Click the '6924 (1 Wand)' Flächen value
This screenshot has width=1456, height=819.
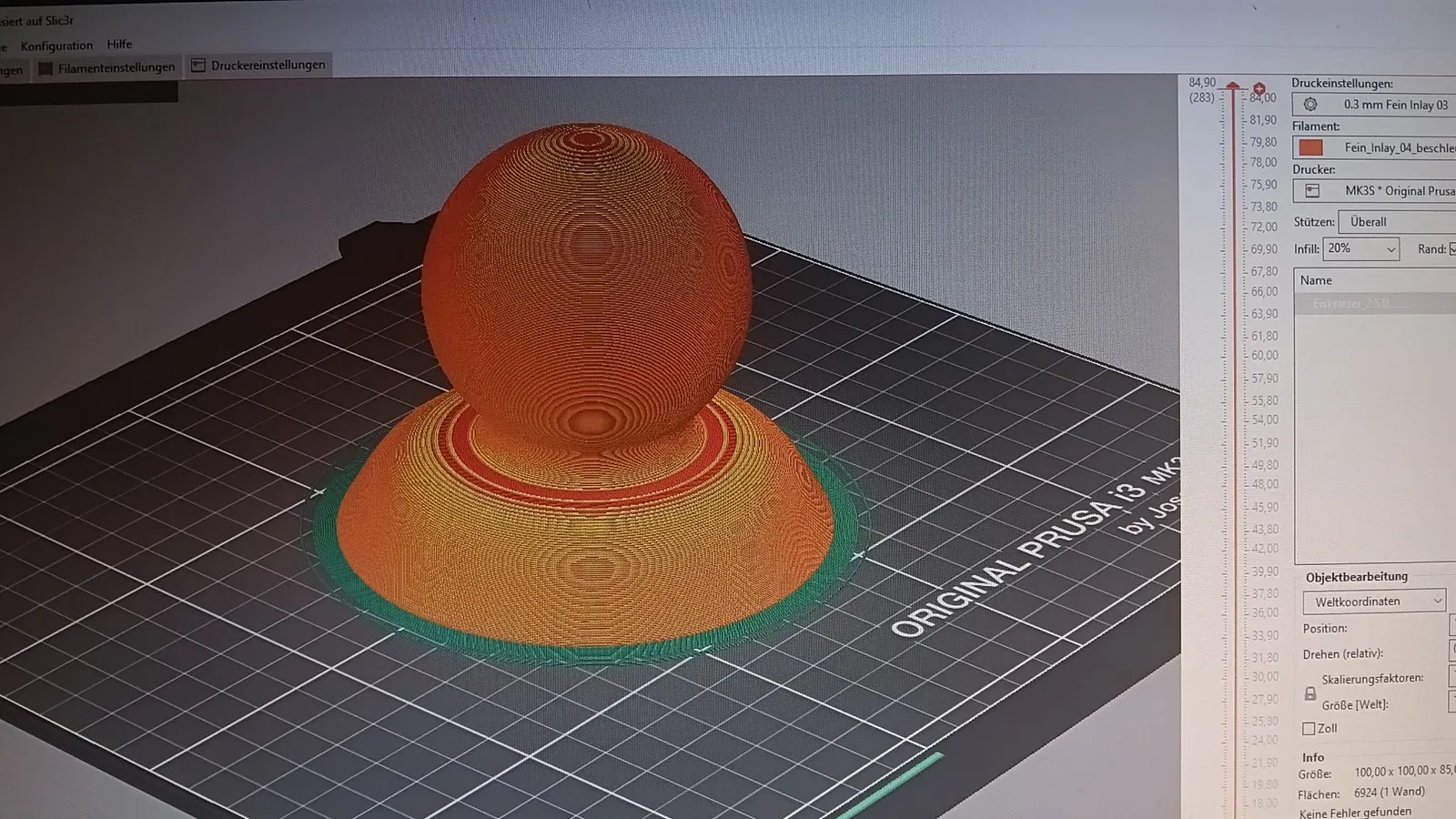point(1390,793)
